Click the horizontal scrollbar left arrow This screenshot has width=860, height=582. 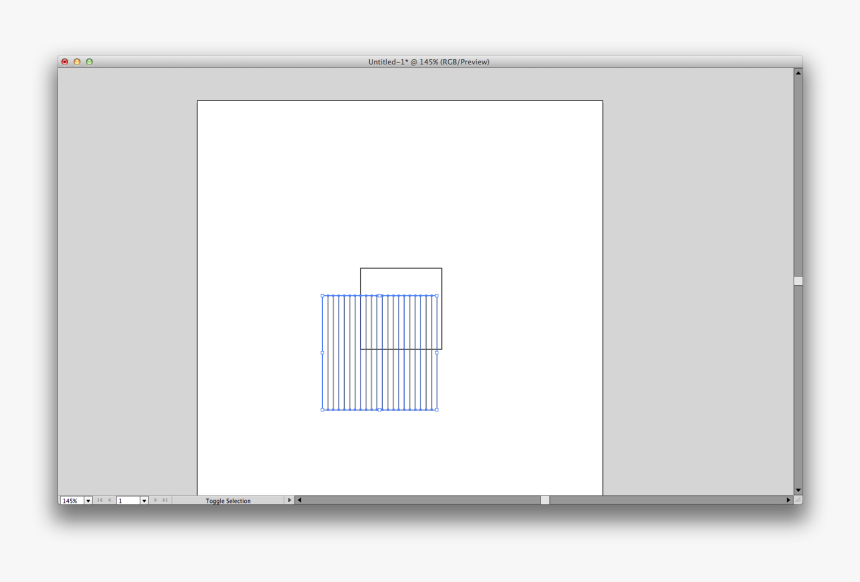click(x=299, y=500)
